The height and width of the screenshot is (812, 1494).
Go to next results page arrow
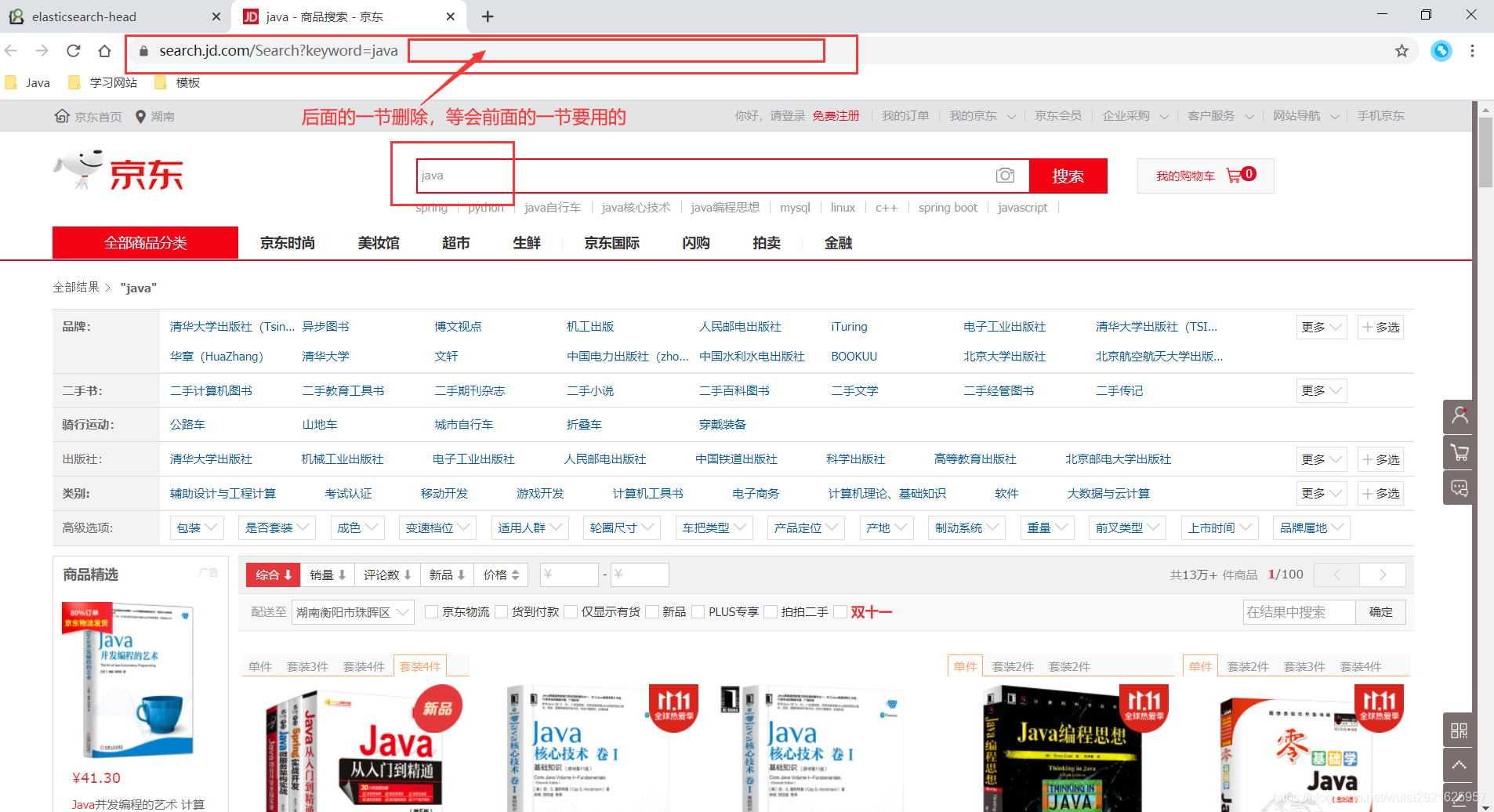(x=1383, y=575)
